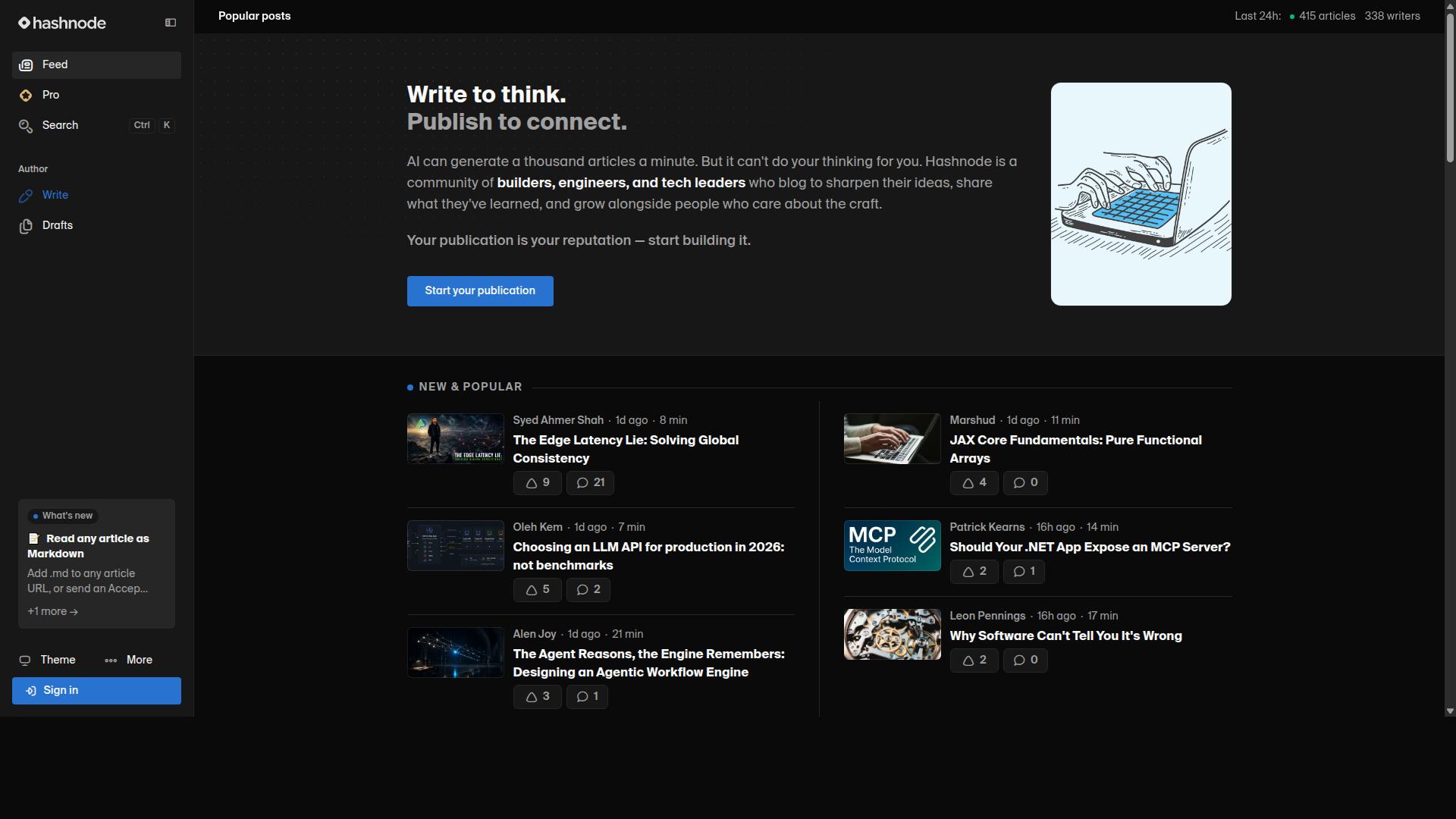Viewport: 1456px width, 819px height.
Task: Click the Search magnifier icon
Action: [26, 126]
